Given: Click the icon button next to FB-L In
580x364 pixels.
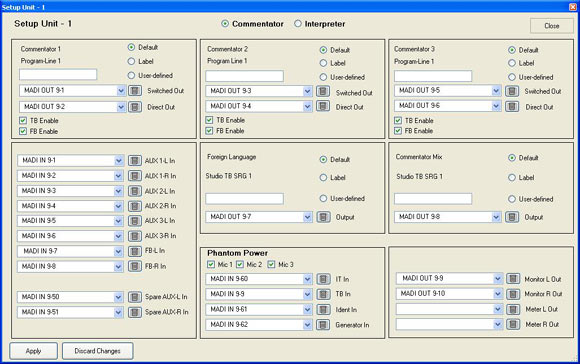Looking at the screenshot, I should point(135,251).
